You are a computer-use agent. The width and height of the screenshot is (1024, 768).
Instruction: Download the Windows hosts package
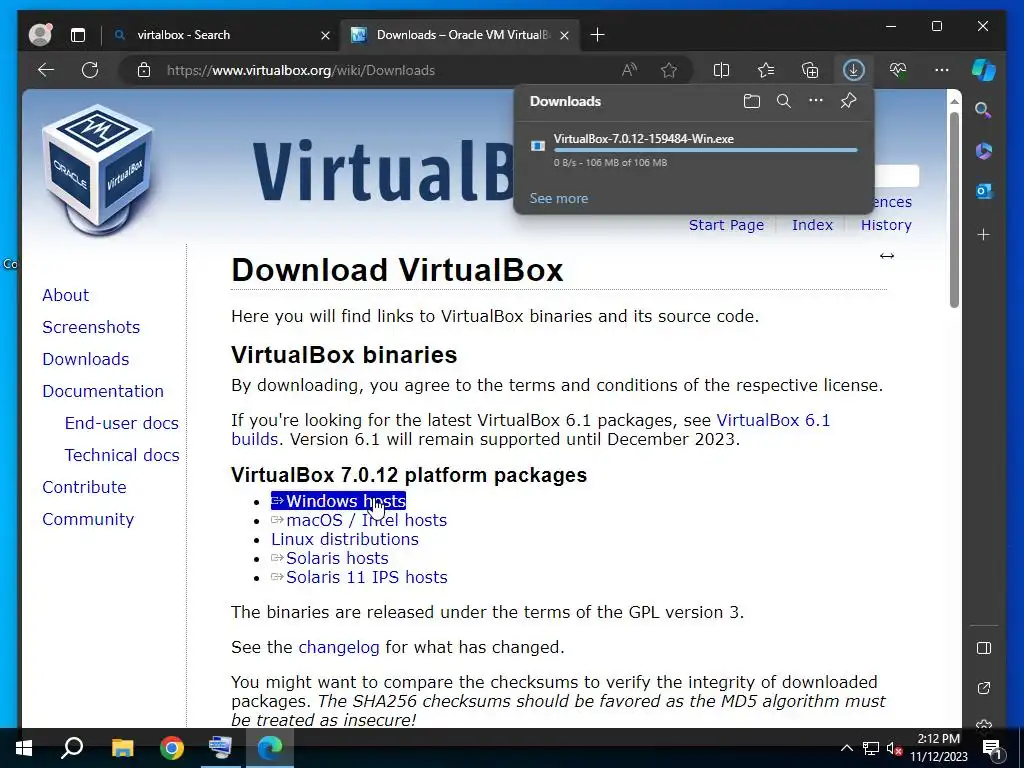click(338, 501)
